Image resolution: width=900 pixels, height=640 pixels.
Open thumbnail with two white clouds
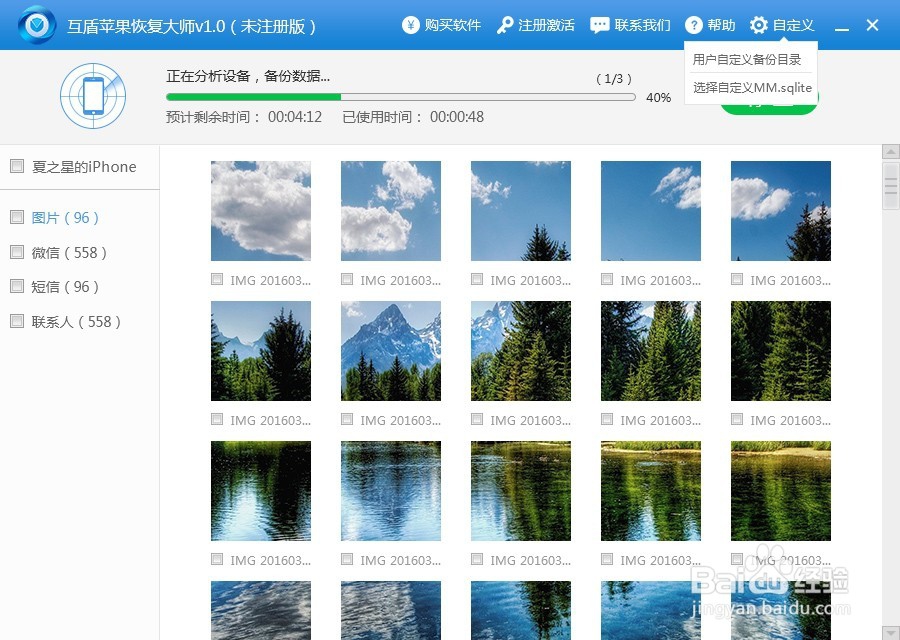tap(391, 211)
